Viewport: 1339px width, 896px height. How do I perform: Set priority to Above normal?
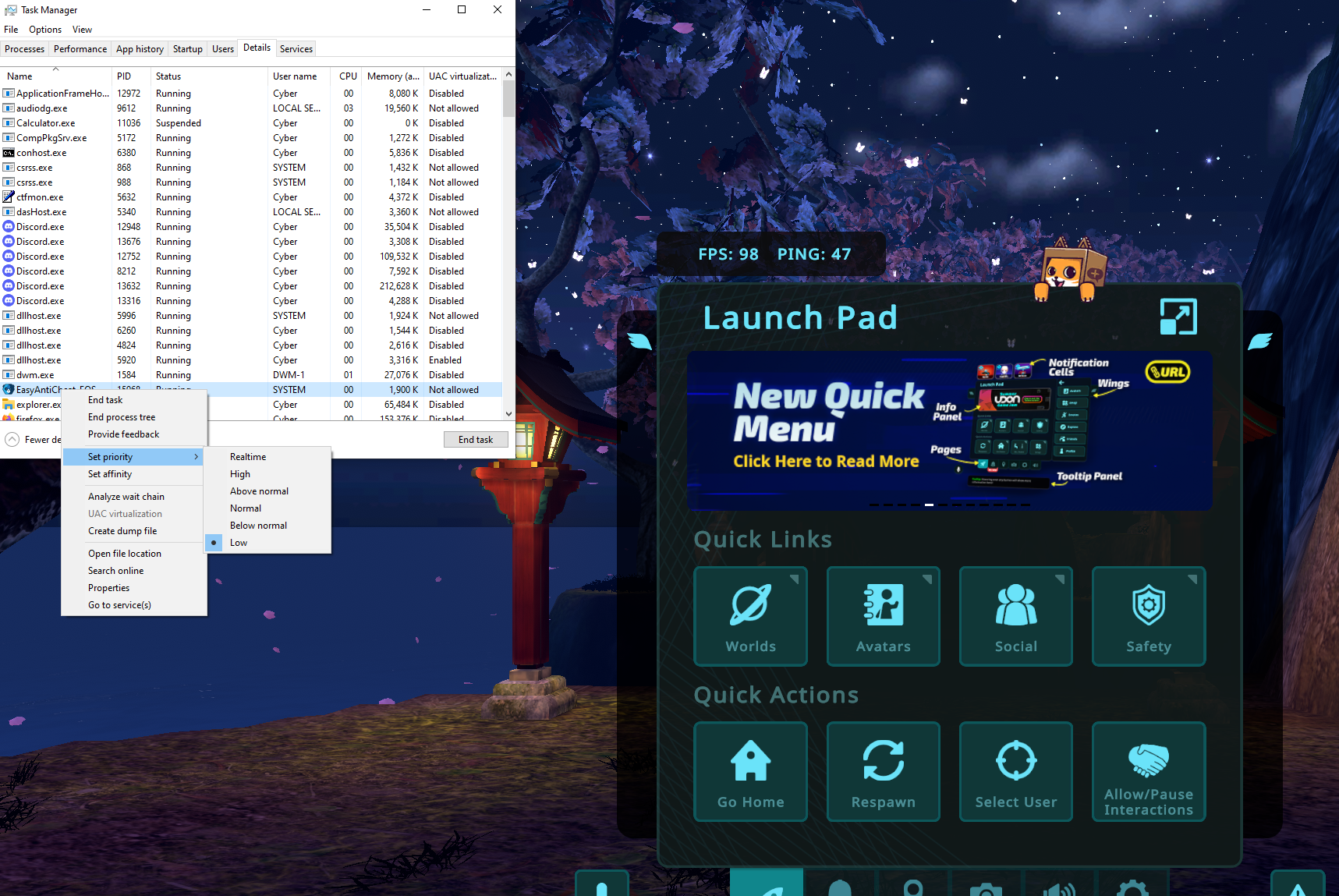coord(267,491)
